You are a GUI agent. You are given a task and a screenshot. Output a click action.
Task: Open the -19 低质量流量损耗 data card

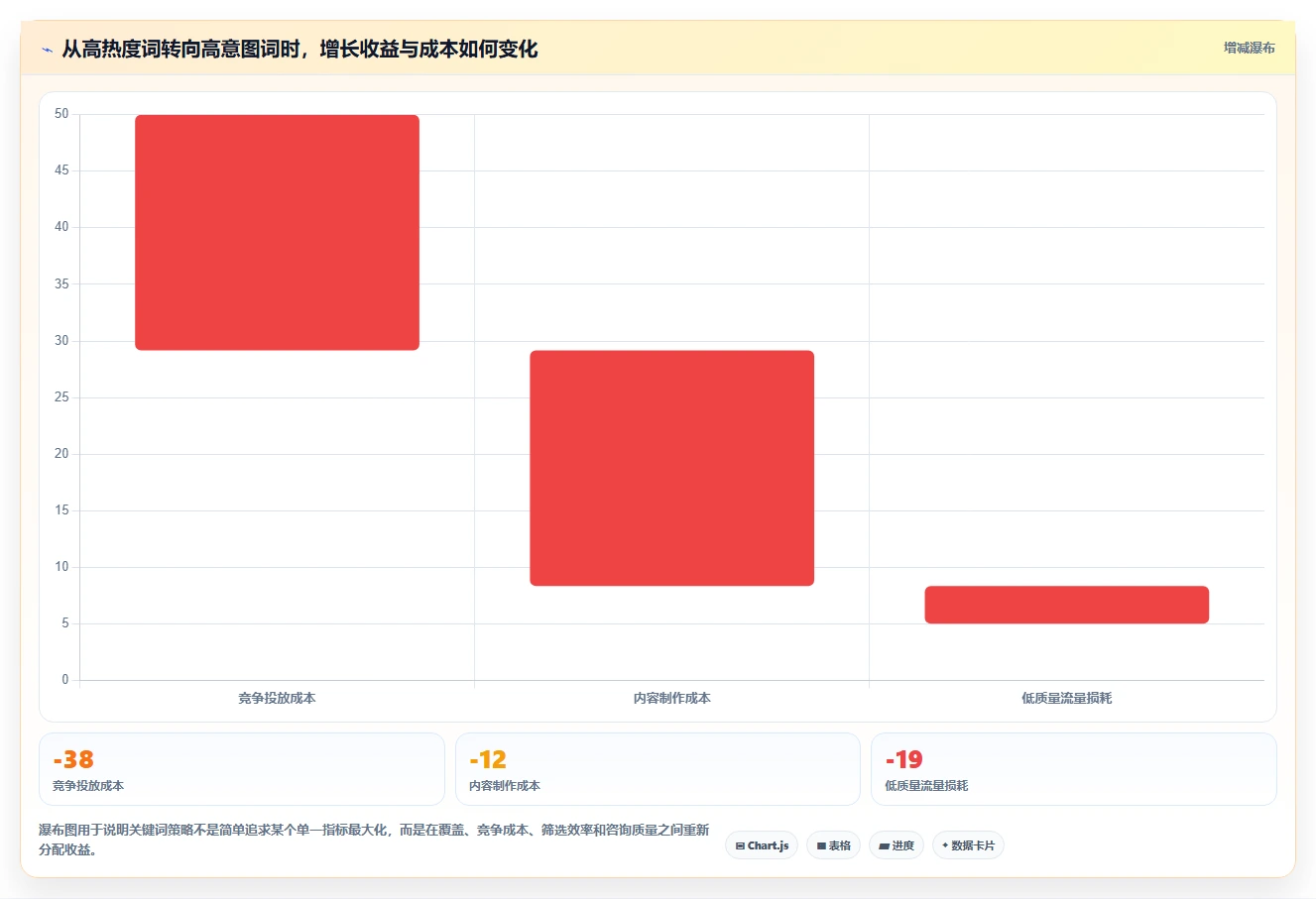click(x=1073, y=769)
